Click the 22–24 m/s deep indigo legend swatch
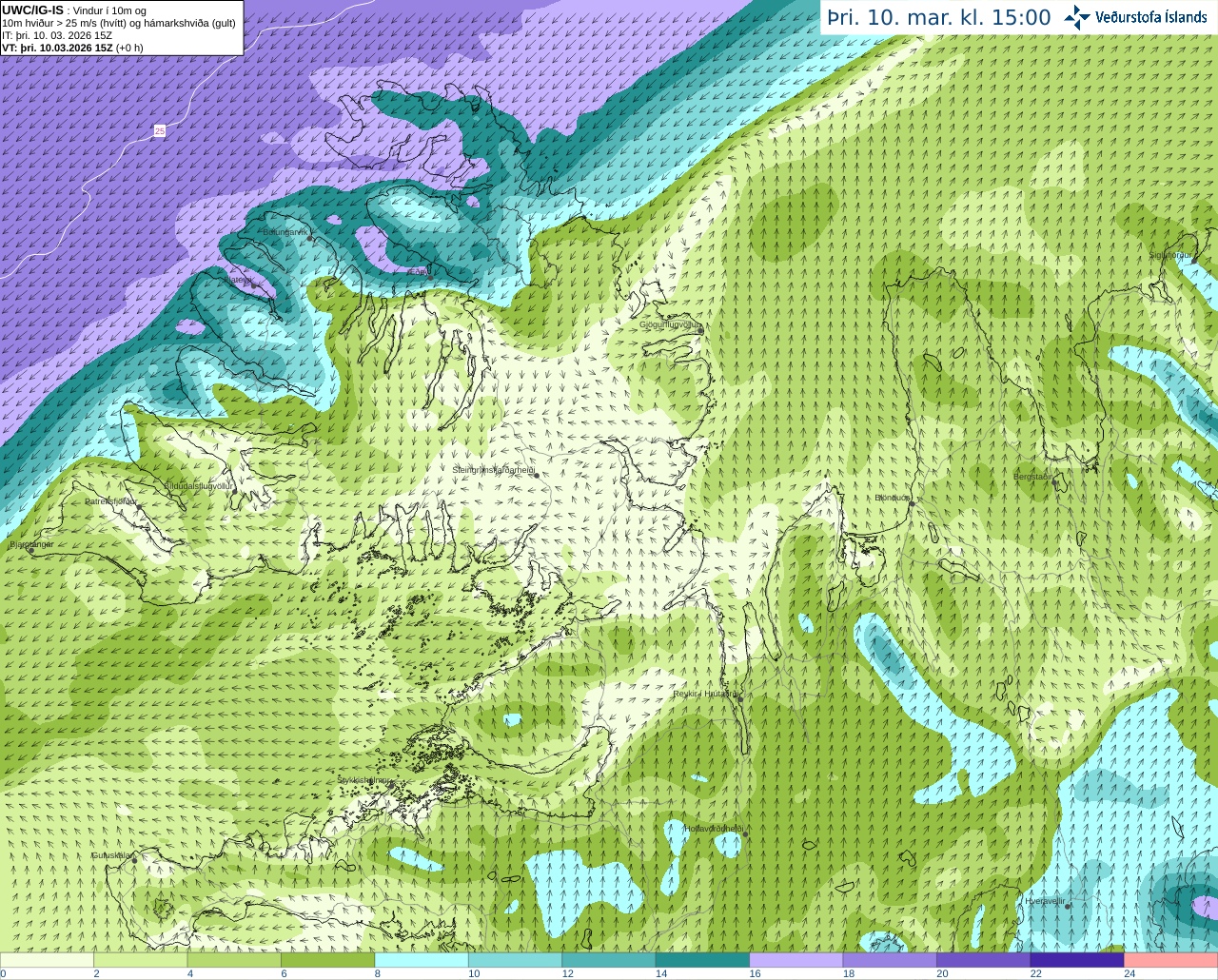 click(1077, 959)
